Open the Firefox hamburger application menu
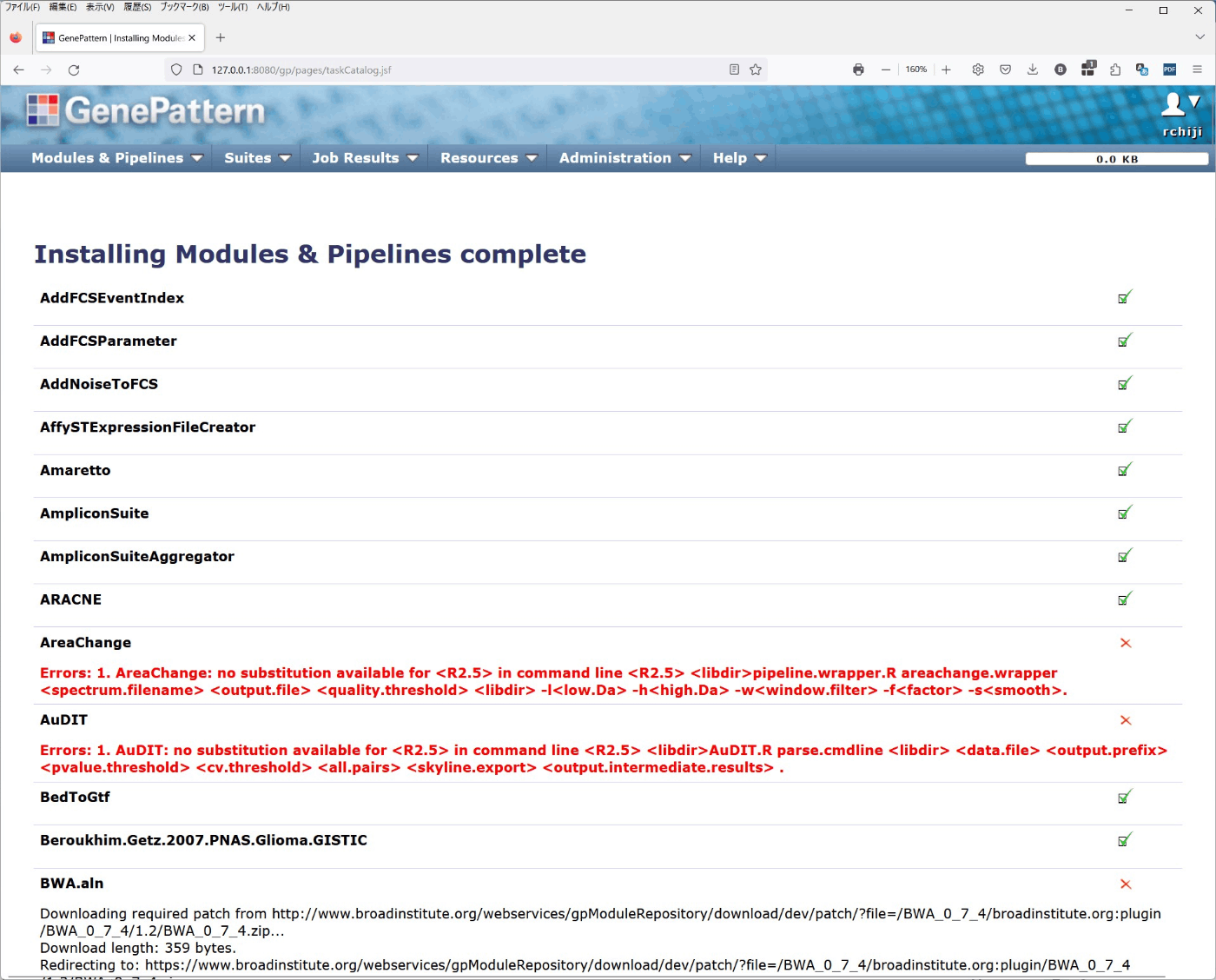Screen dimensions: 1216x980 coord(1197,70)
